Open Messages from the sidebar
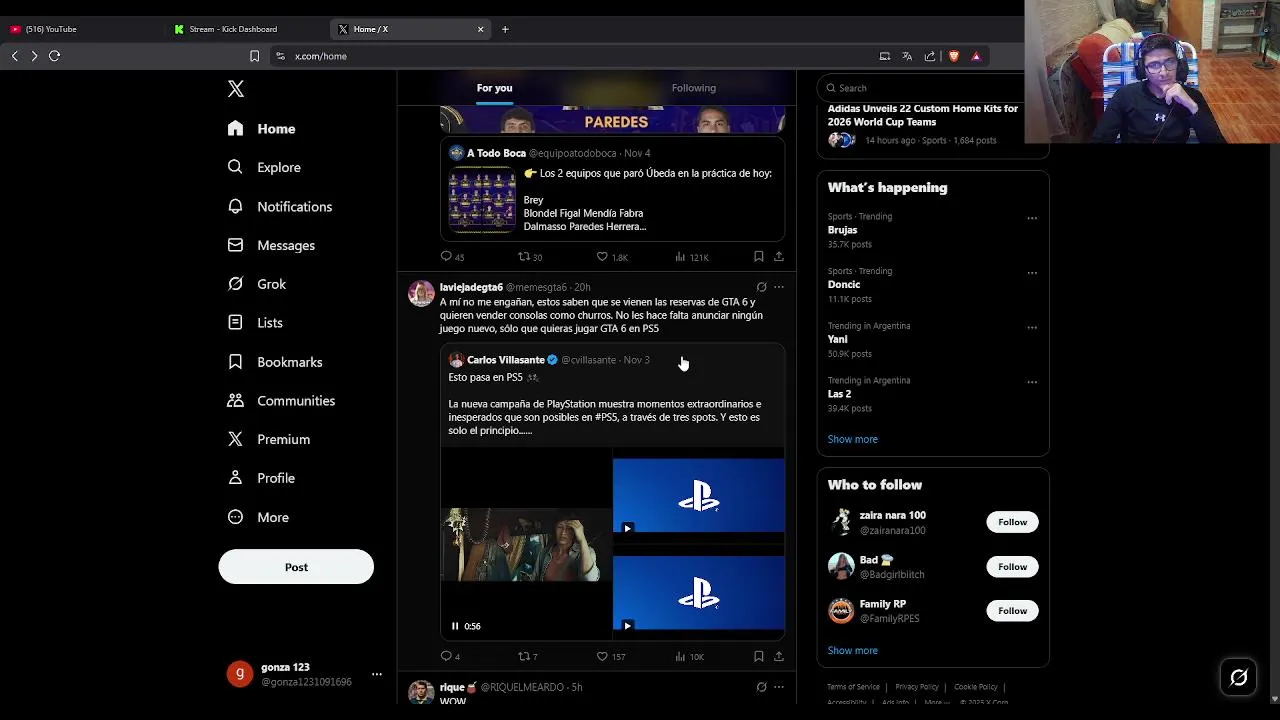 pos(272,245)
